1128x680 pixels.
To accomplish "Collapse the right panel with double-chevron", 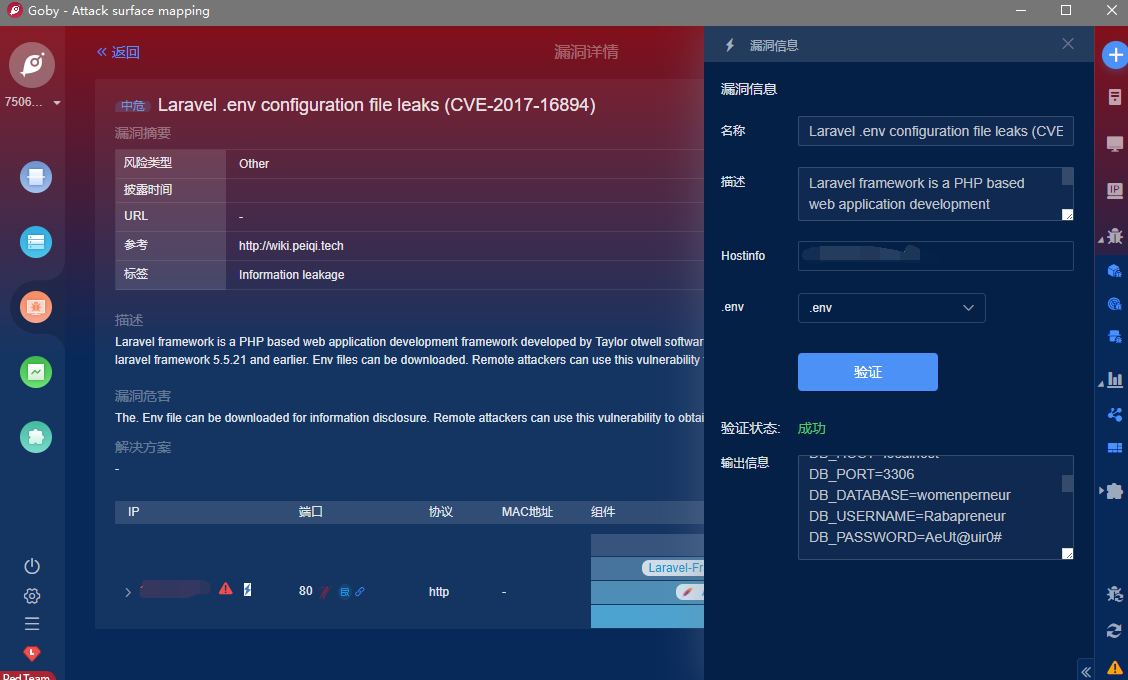I will pyautogui.click(x=1087, y=669).
